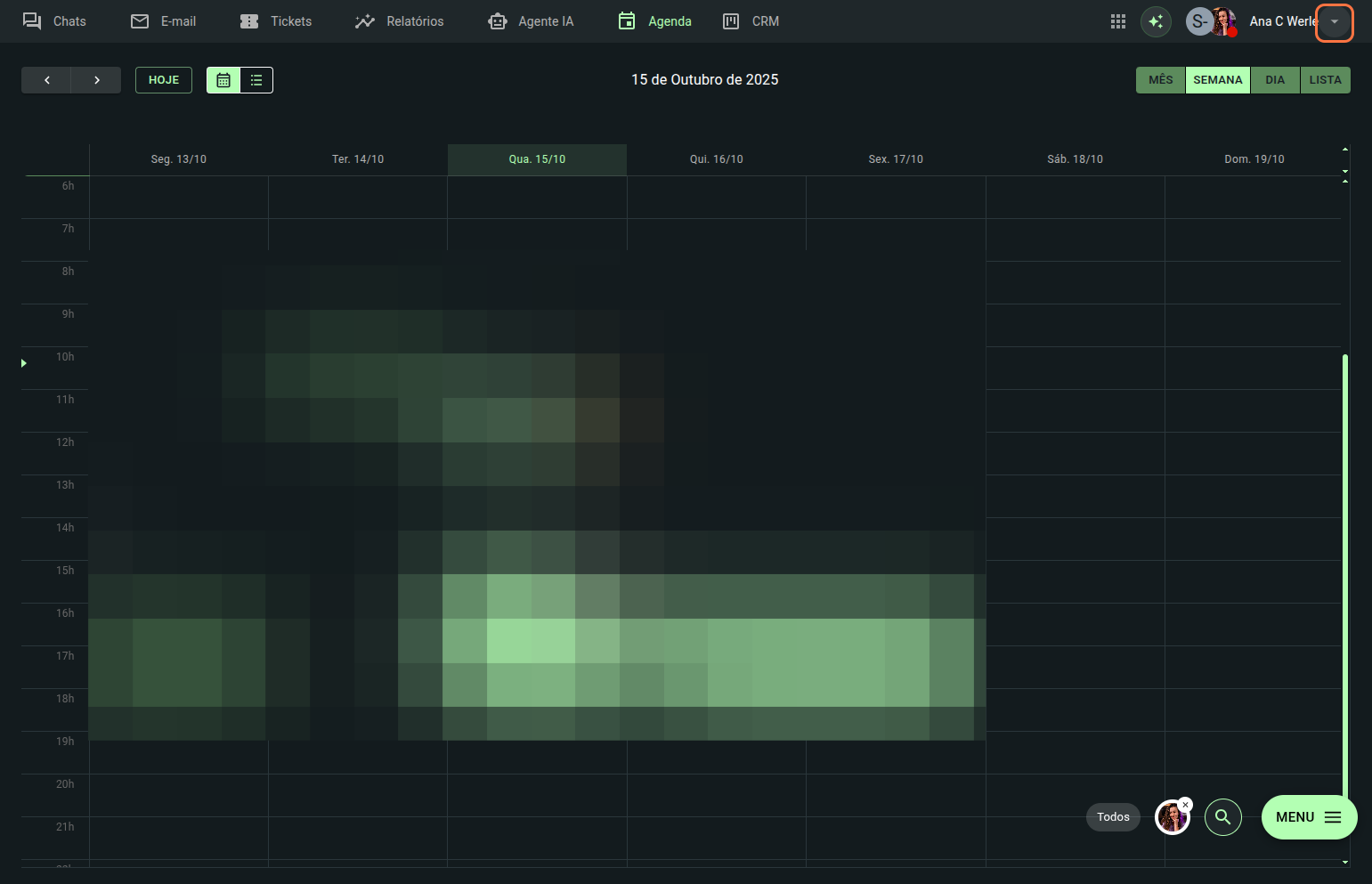Select the Semana view toggle
1372x884 pixels.
pos(1217,80)
